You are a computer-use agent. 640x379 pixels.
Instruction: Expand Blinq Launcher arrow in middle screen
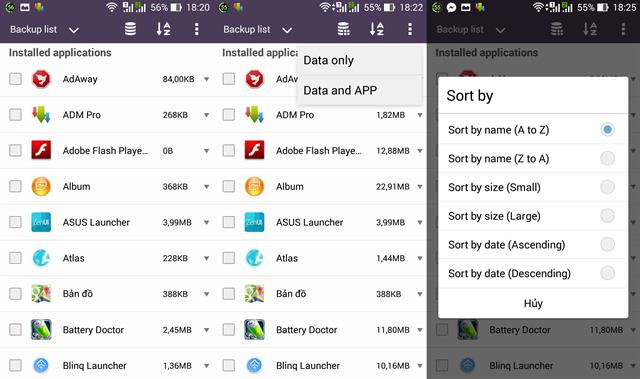tap(420, 366)
